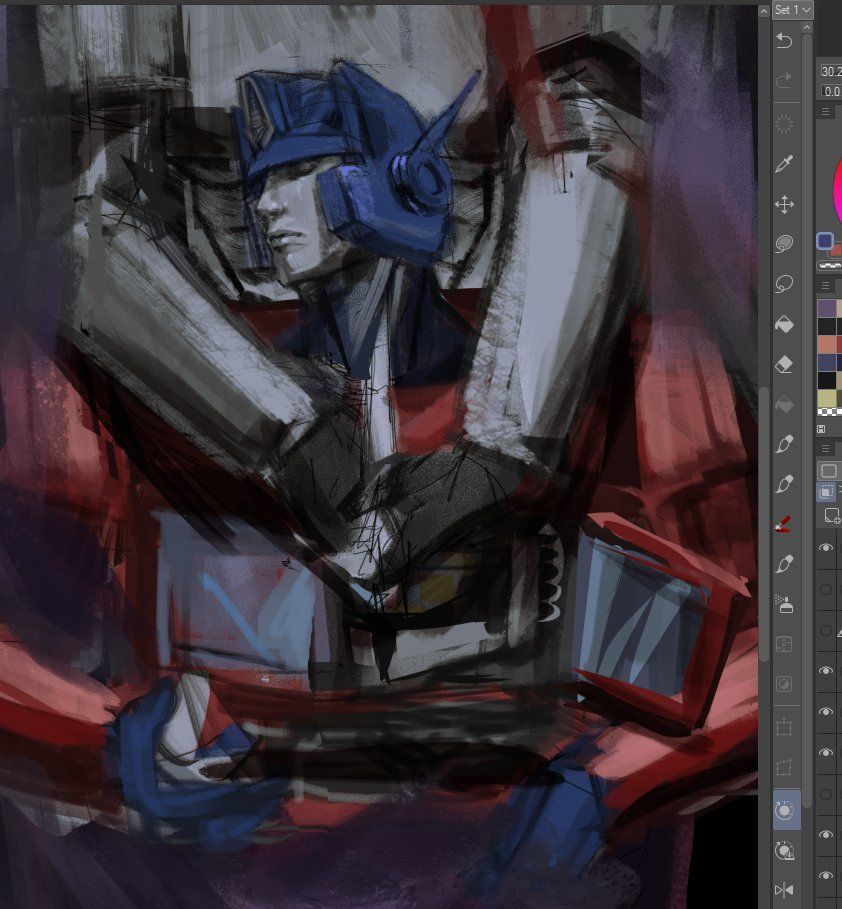This screenshot has width=842, height=909.
Task: Click the save color set disk icon
Action: point(821,429)
